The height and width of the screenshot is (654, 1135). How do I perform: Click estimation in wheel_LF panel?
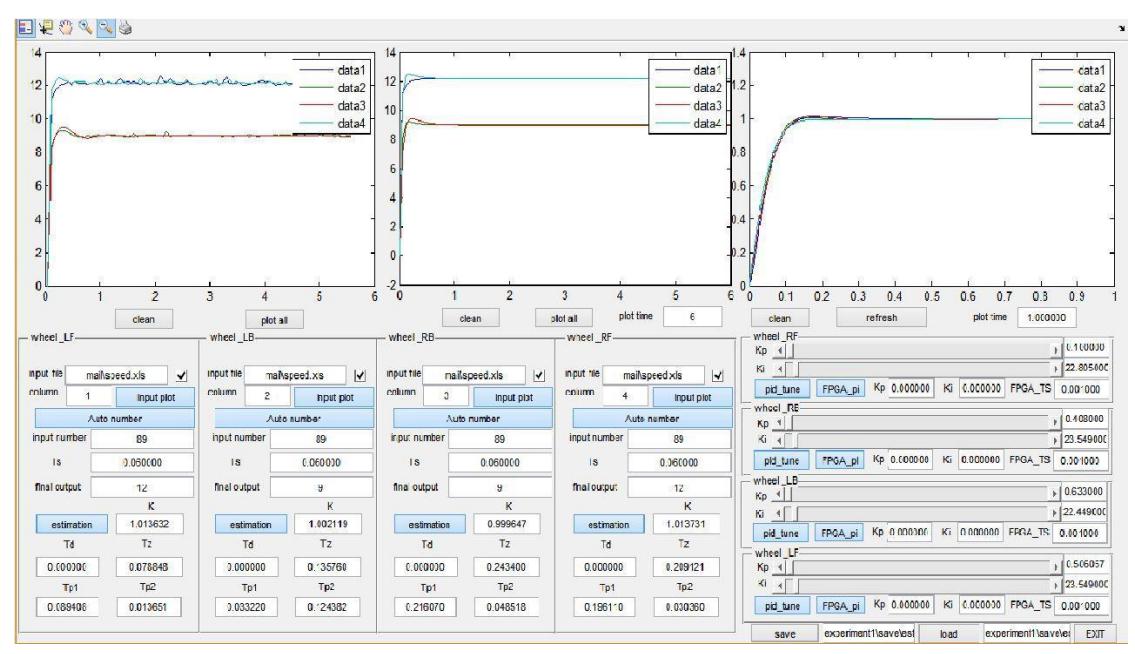pos(72,524)
